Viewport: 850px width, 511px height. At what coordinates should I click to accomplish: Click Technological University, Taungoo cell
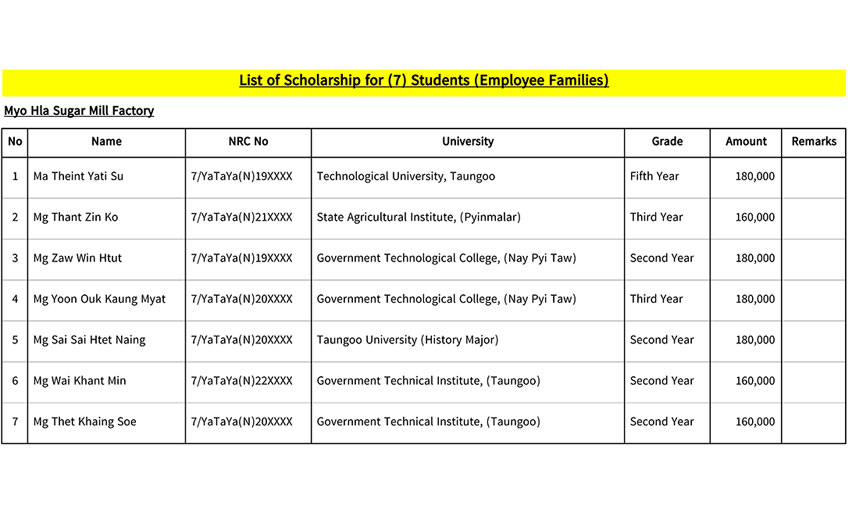click(x=405, y=177)
